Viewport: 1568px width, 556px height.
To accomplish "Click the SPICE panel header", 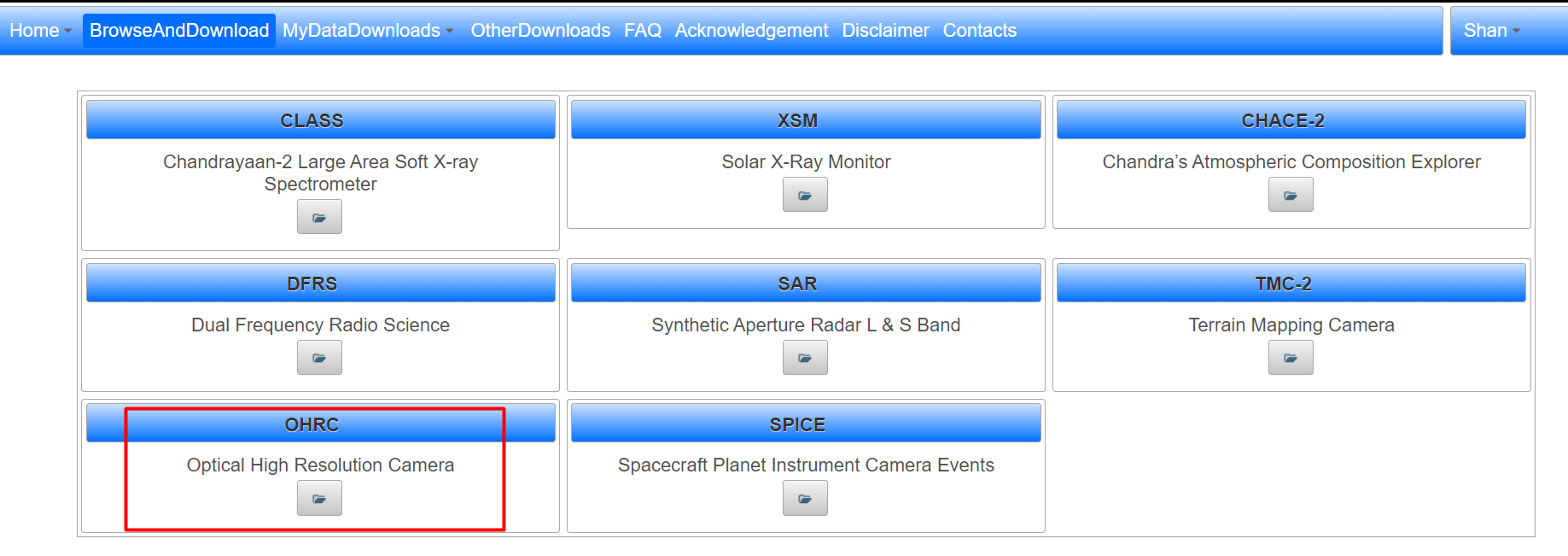I will tap(806, 424).
